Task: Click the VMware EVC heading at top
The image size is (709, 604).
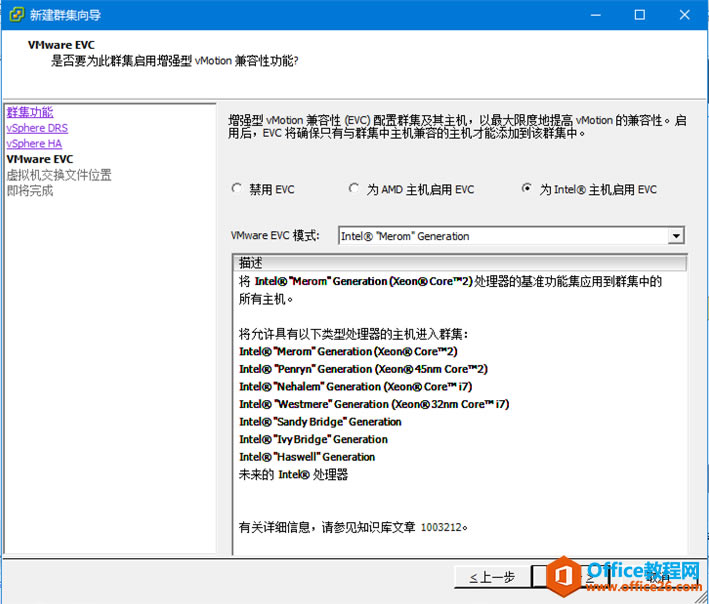Action: [x=61, y=45]
